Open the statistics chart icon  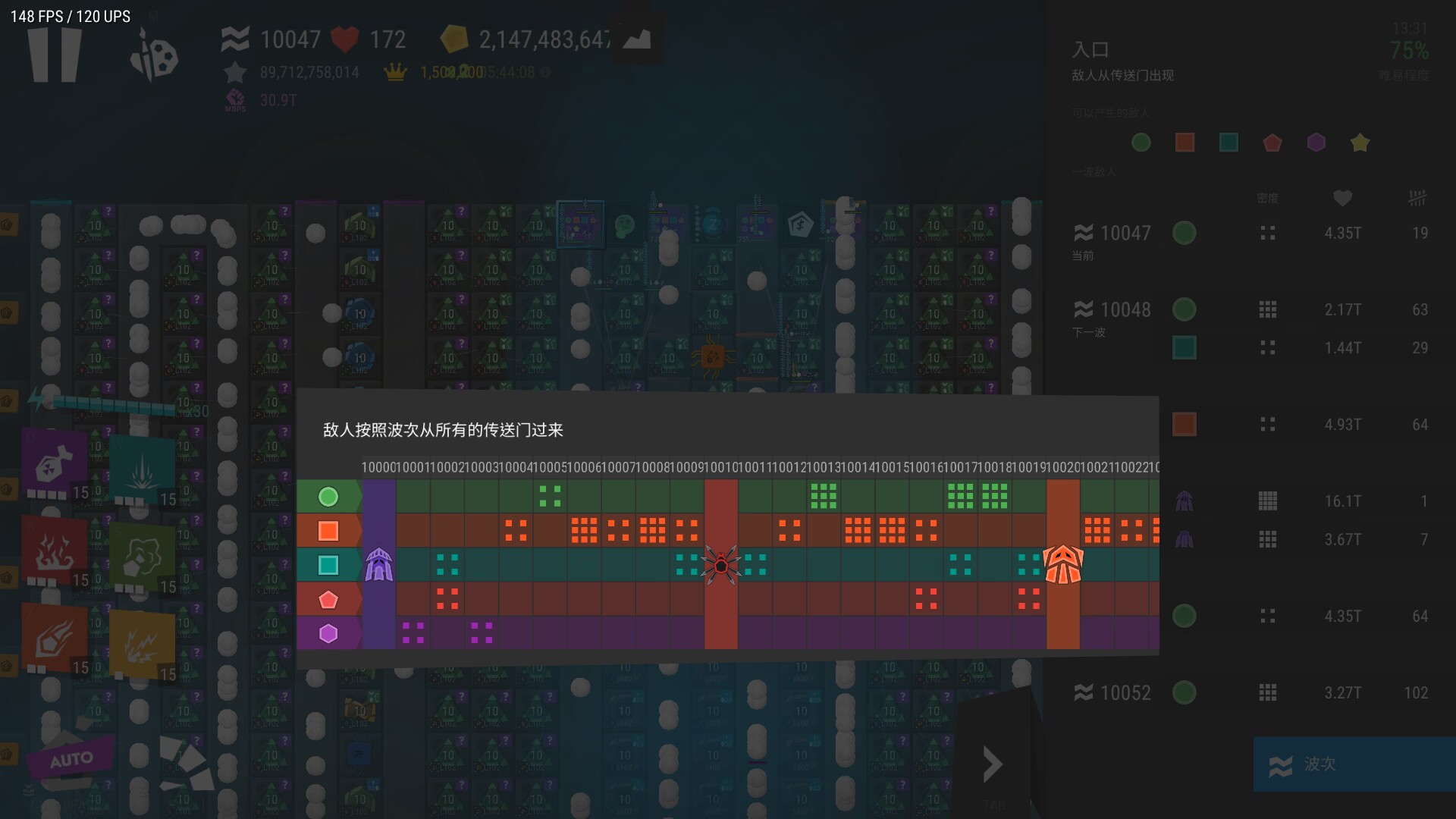point(637,39)
